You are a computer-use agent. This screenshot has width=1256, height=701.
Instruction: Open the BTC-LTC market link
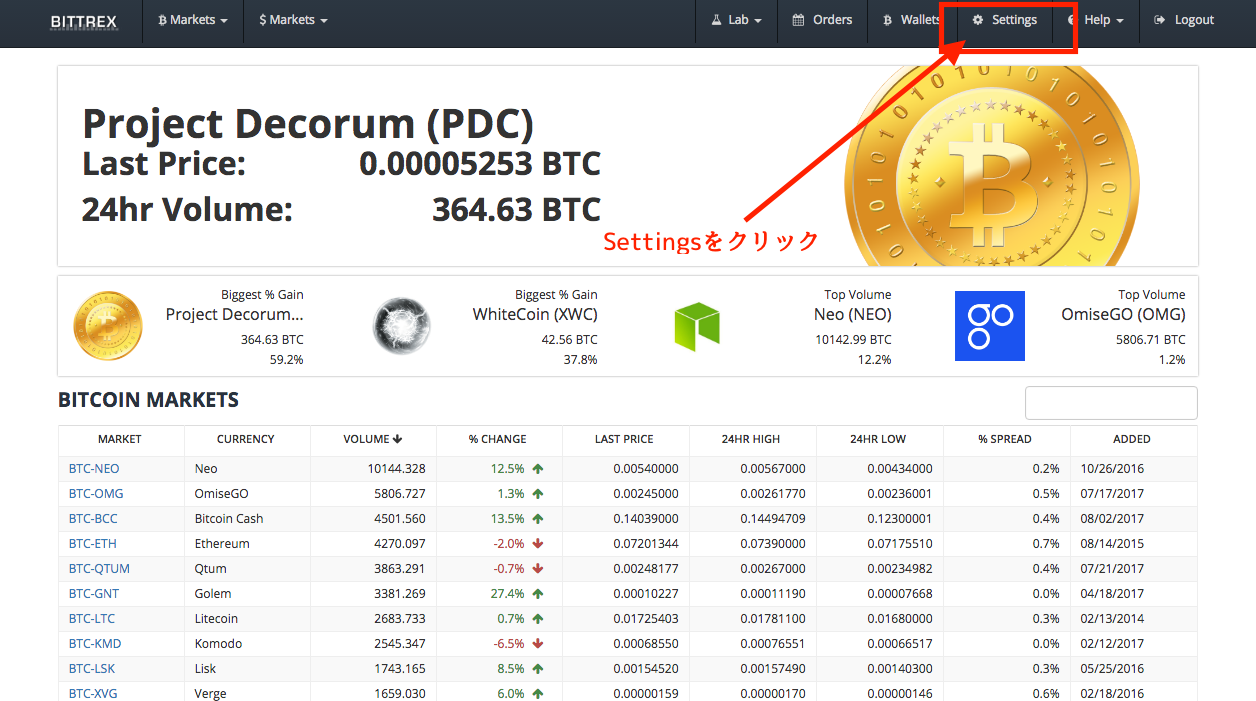pos(92,618)
